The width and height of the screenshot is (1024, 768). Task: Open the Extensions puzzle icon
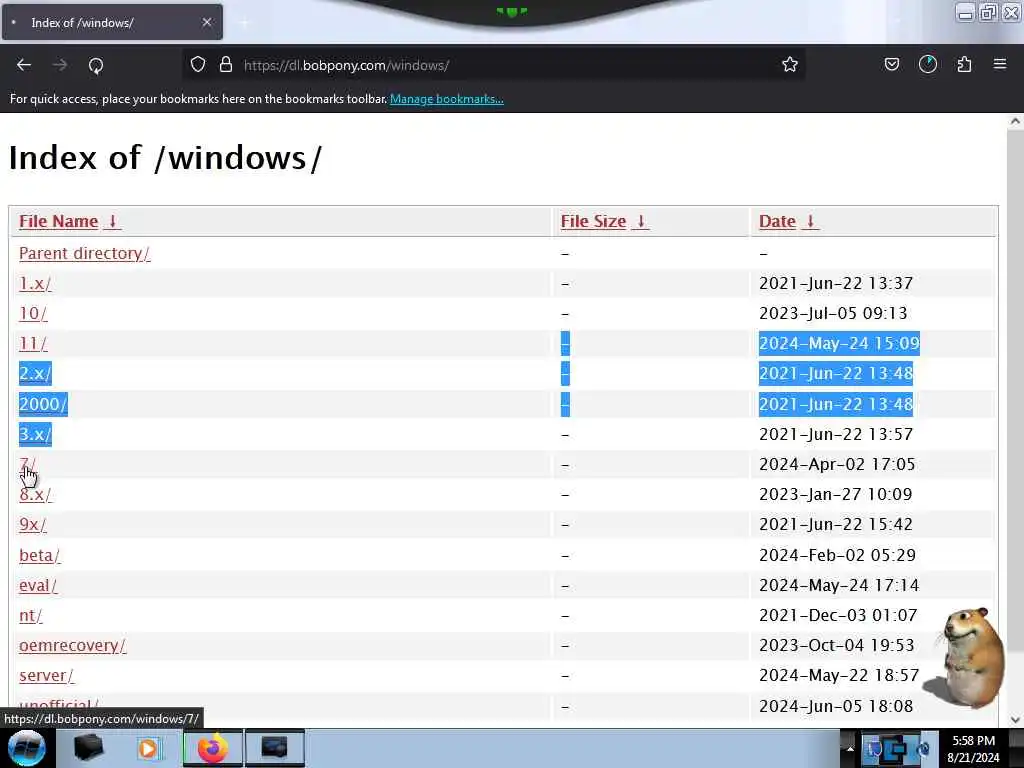(964, 65)
